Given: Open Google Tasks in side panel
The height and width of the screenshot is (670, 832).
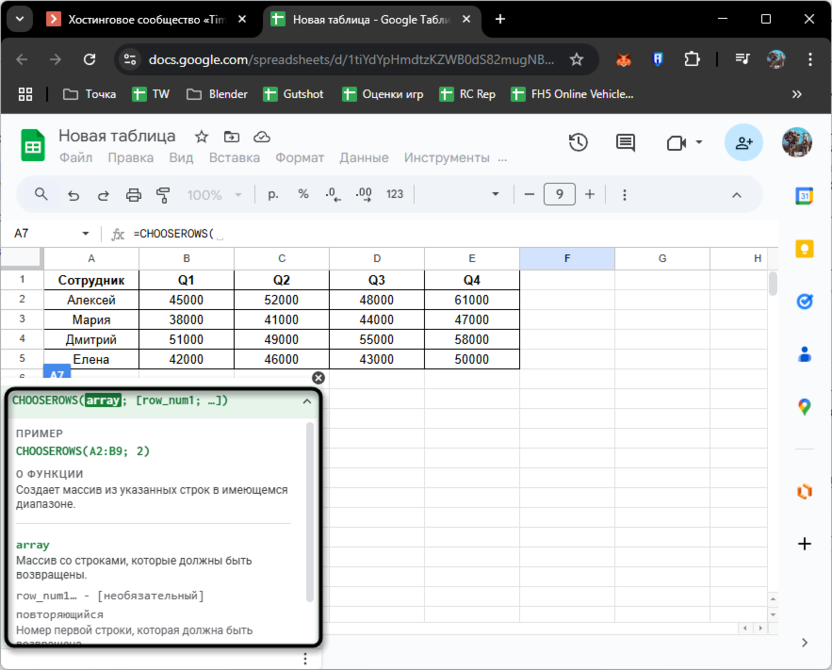Looking at the screenshot, I should coord(804,301).
